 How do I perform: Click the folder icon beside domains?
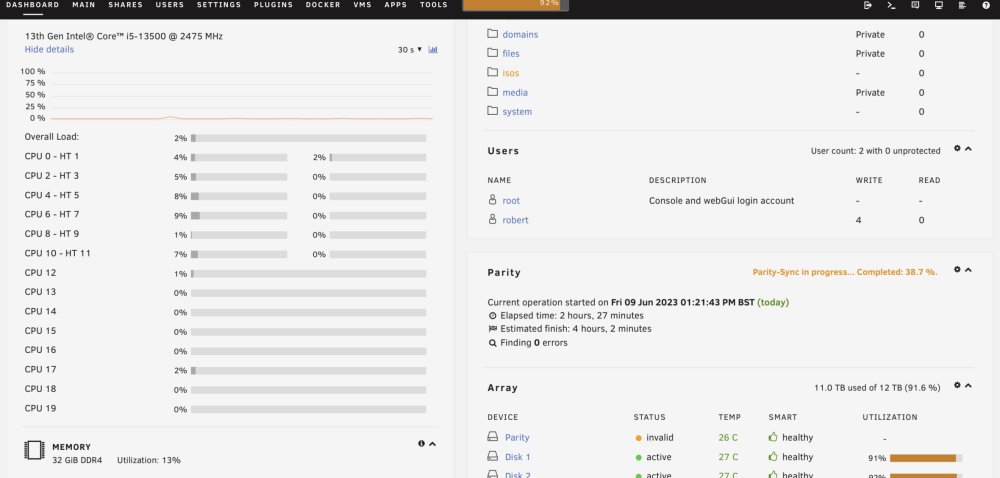[x=492, y=34]
